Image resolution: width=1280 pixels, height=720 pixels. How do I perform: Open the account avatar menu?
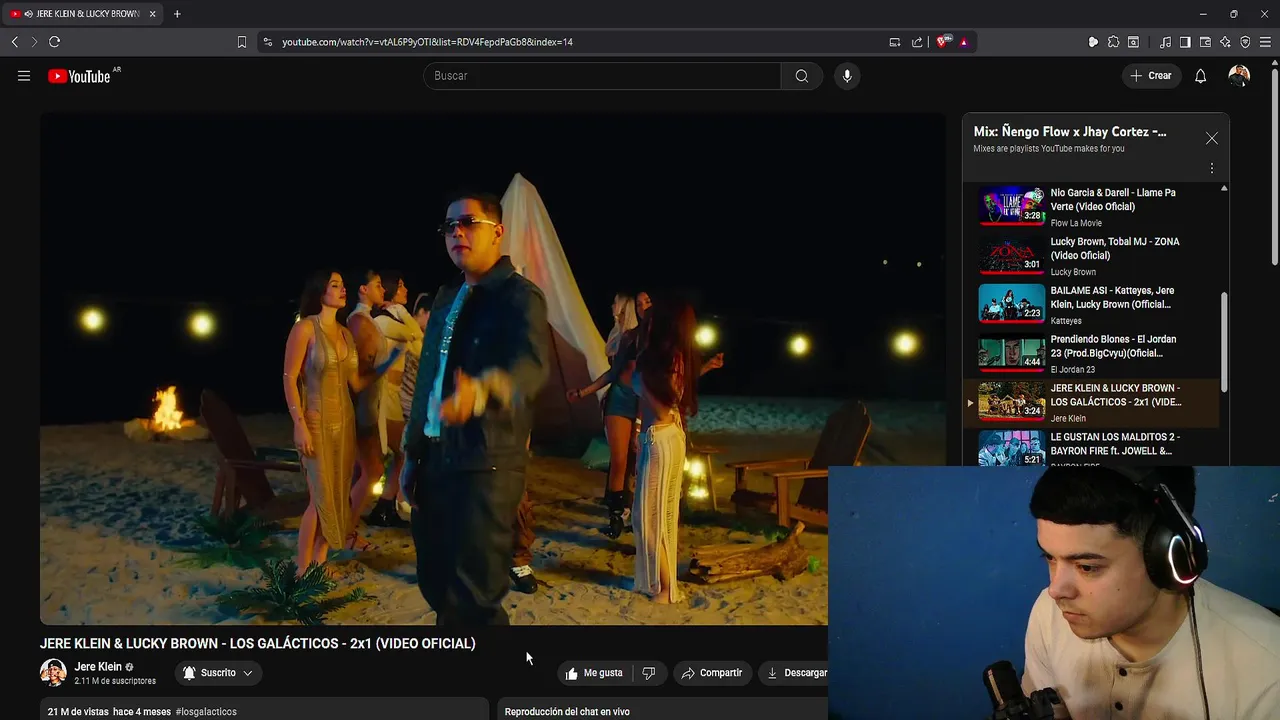click(1239, 76)
